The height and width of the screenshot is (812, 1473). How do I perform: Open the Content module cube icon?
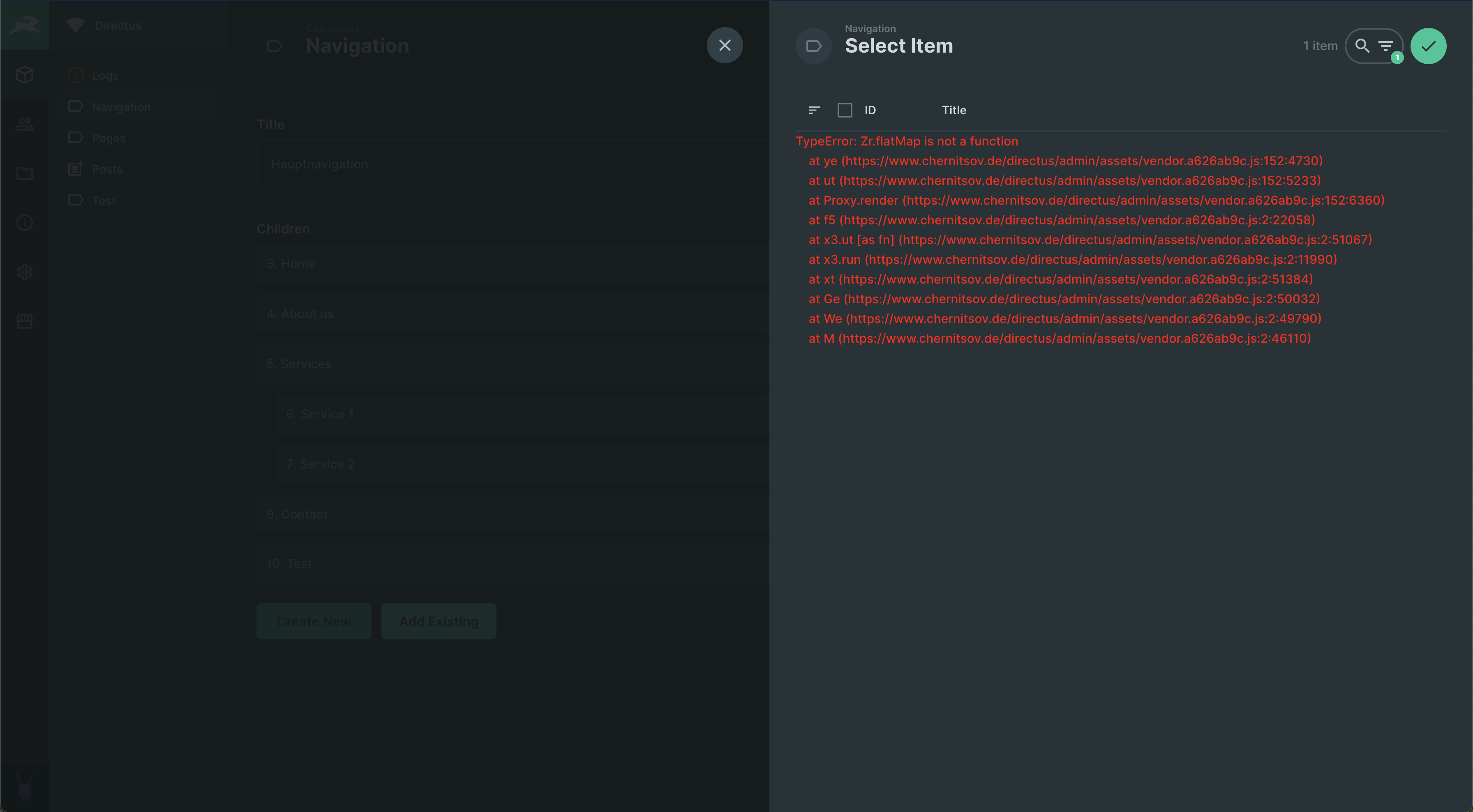click(x=25, y=74)
